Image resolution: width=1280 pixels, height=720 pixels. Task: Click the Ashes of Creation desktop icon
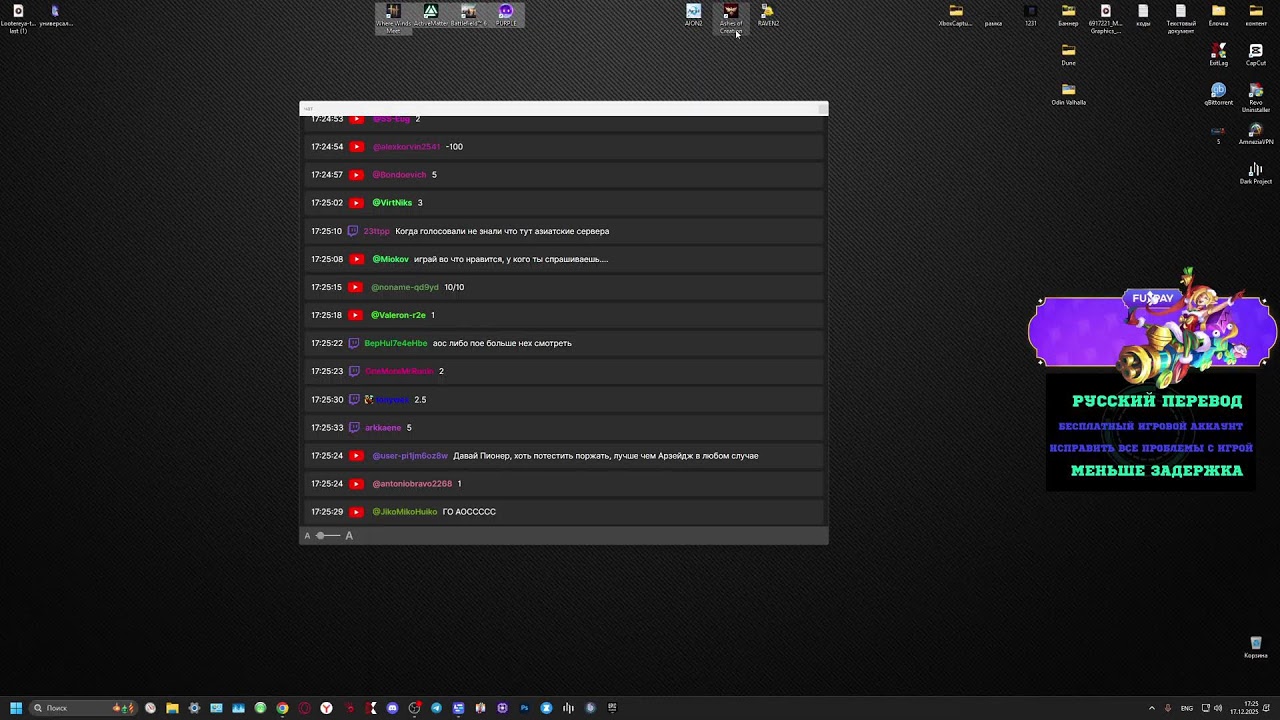(x=731, y=18)
